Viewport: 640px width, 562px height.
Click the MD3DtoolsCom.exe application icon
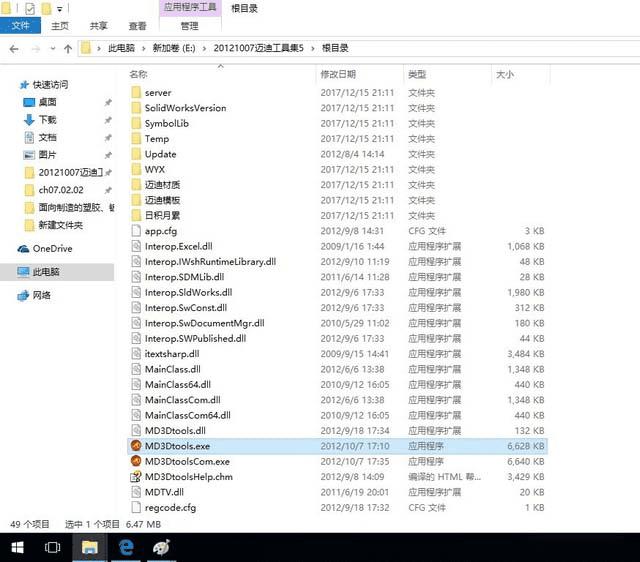(x=136, y=461)
